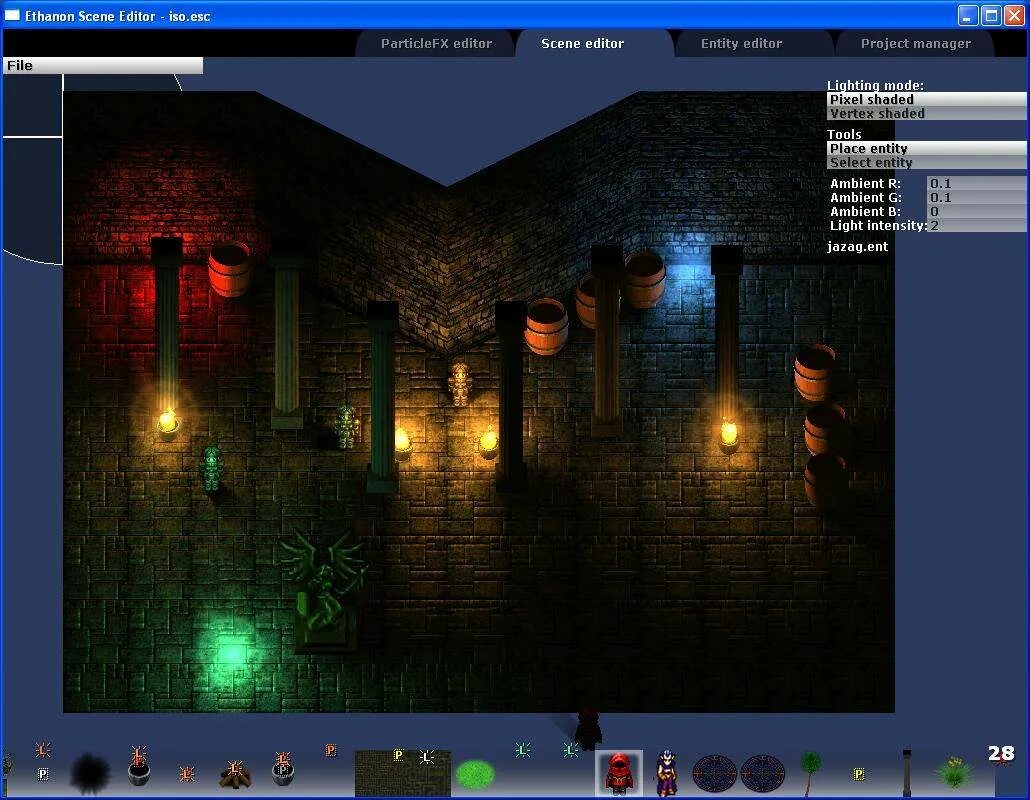Minimize the Ethanon Scene Editor window
The height and width of the screenshot is (800, 1030).
coord(967,16)
